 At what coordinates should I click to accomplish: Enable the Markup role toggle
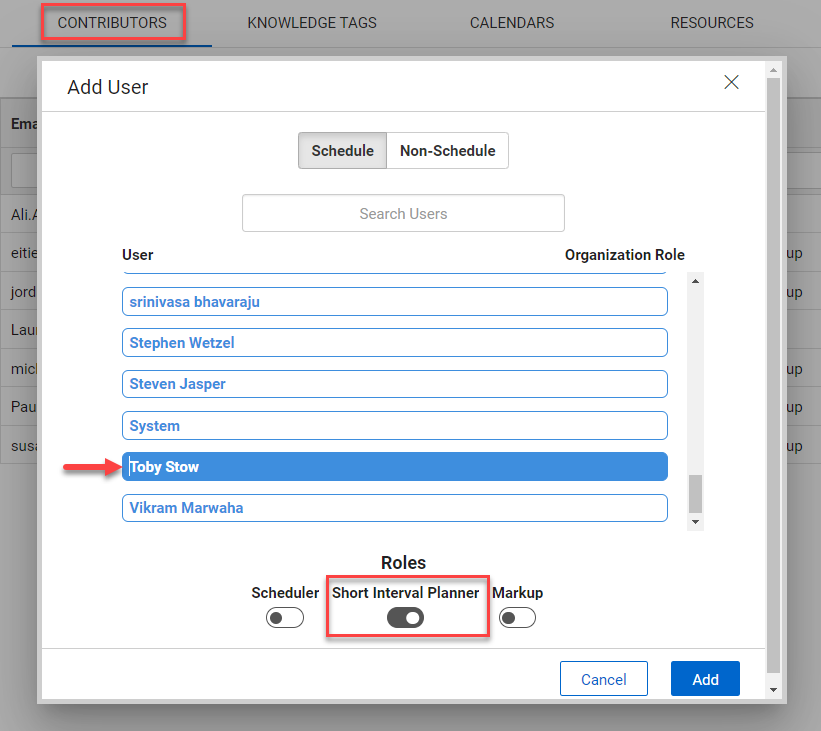click(x=517, y=617)
